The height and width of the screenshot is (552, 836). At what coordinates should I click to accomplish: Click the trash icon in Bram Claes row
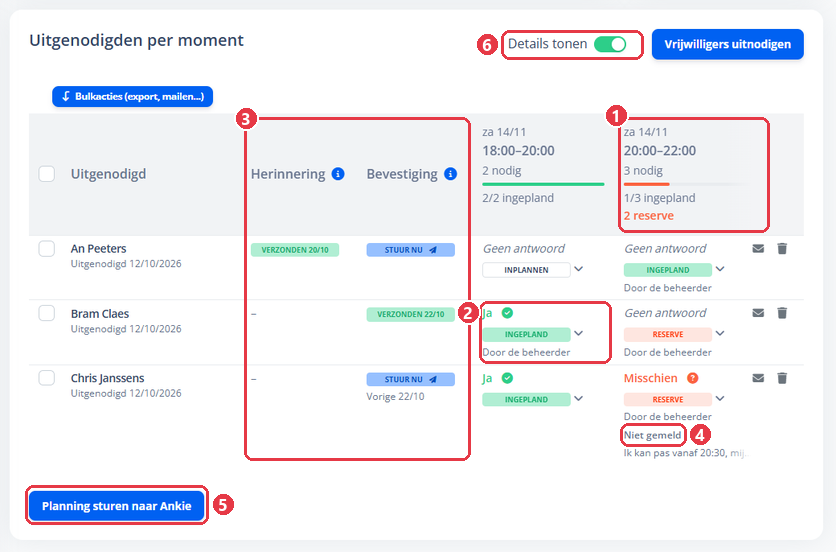tap(782, 313)
